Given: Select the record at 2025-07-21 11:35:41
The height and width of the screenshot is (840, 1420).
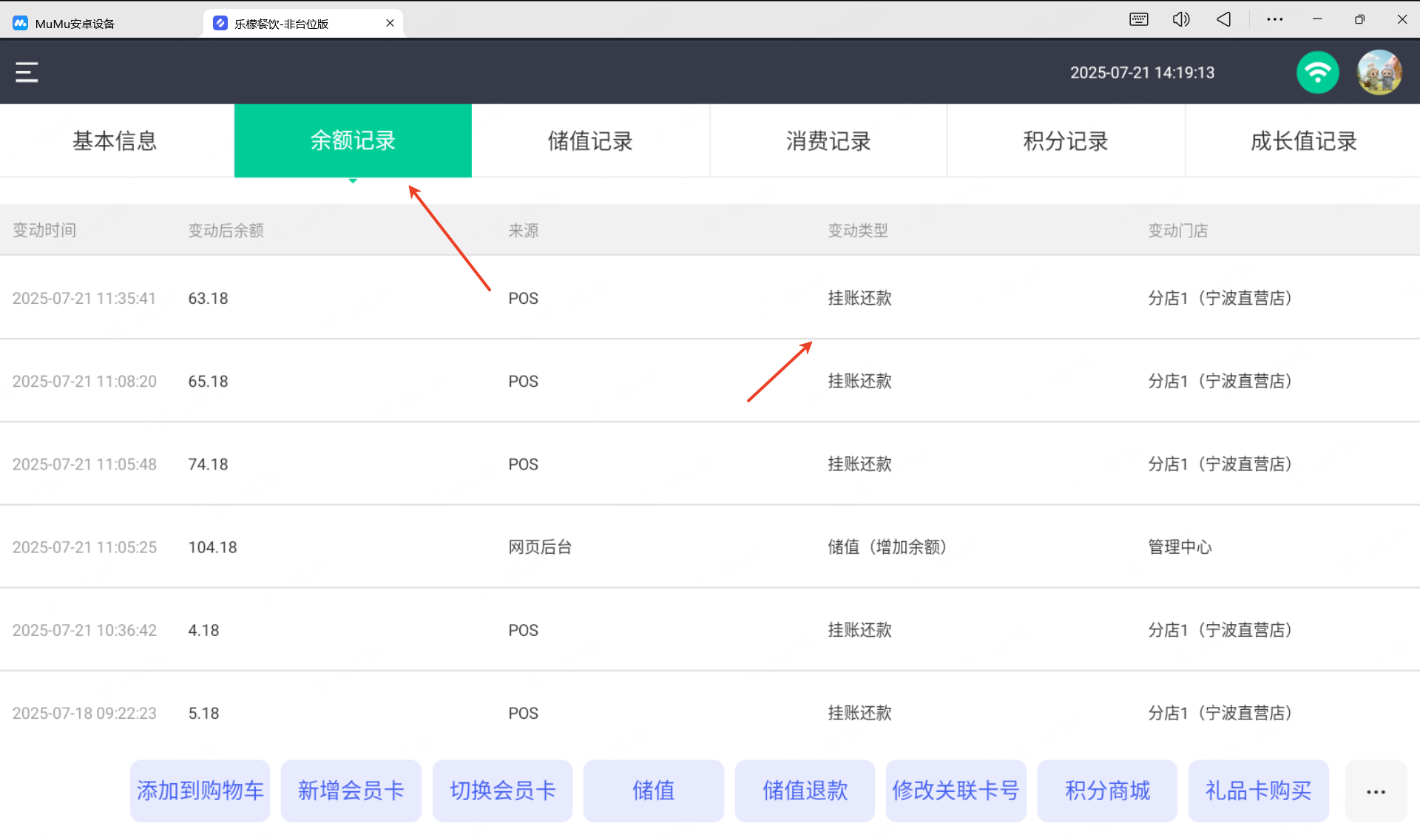Looking at the screenshot, I should click(710, 298).
